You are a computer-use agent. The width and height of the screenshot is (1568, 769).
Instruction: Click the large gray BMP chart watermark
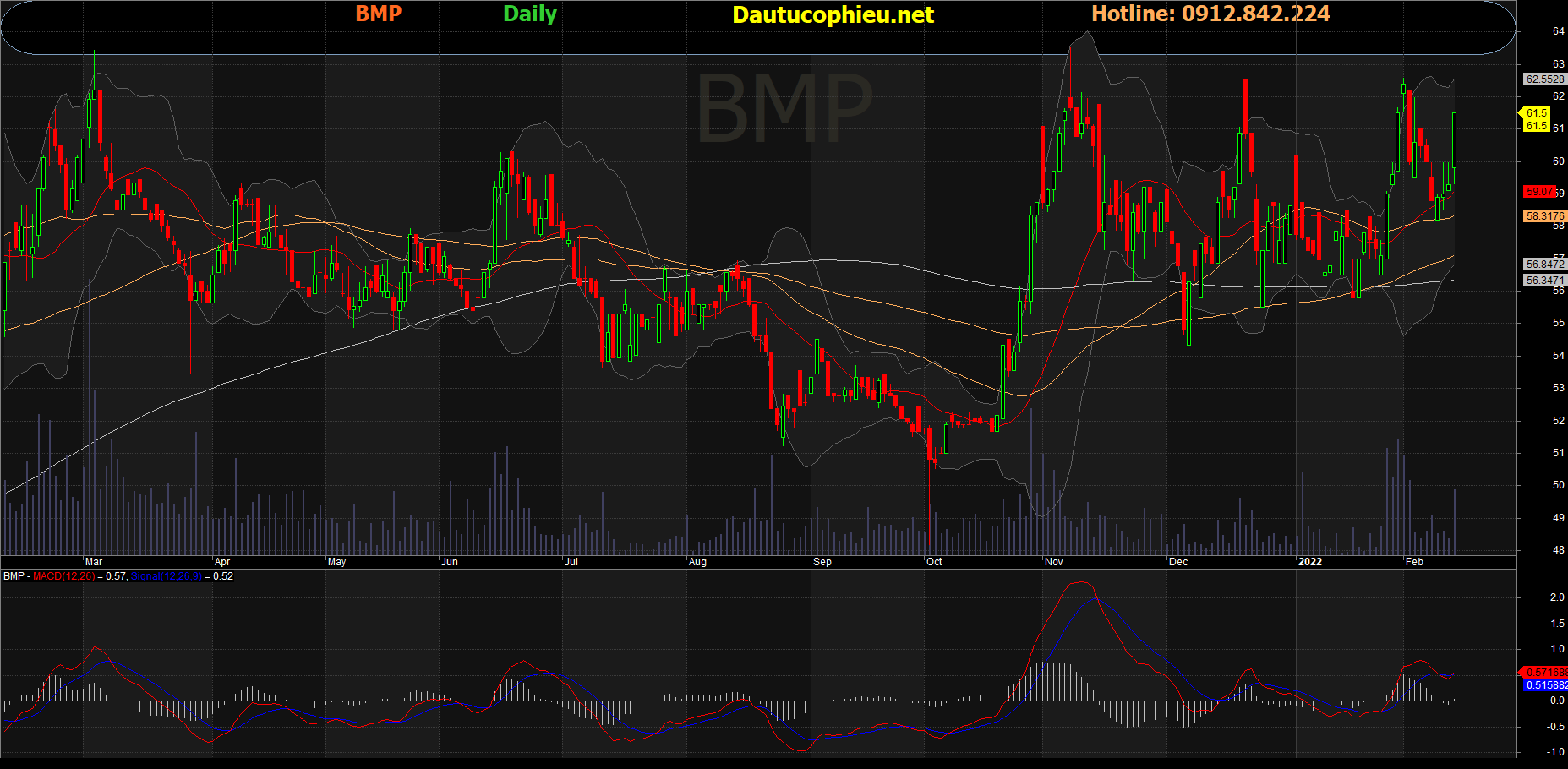tap(784, 110)
